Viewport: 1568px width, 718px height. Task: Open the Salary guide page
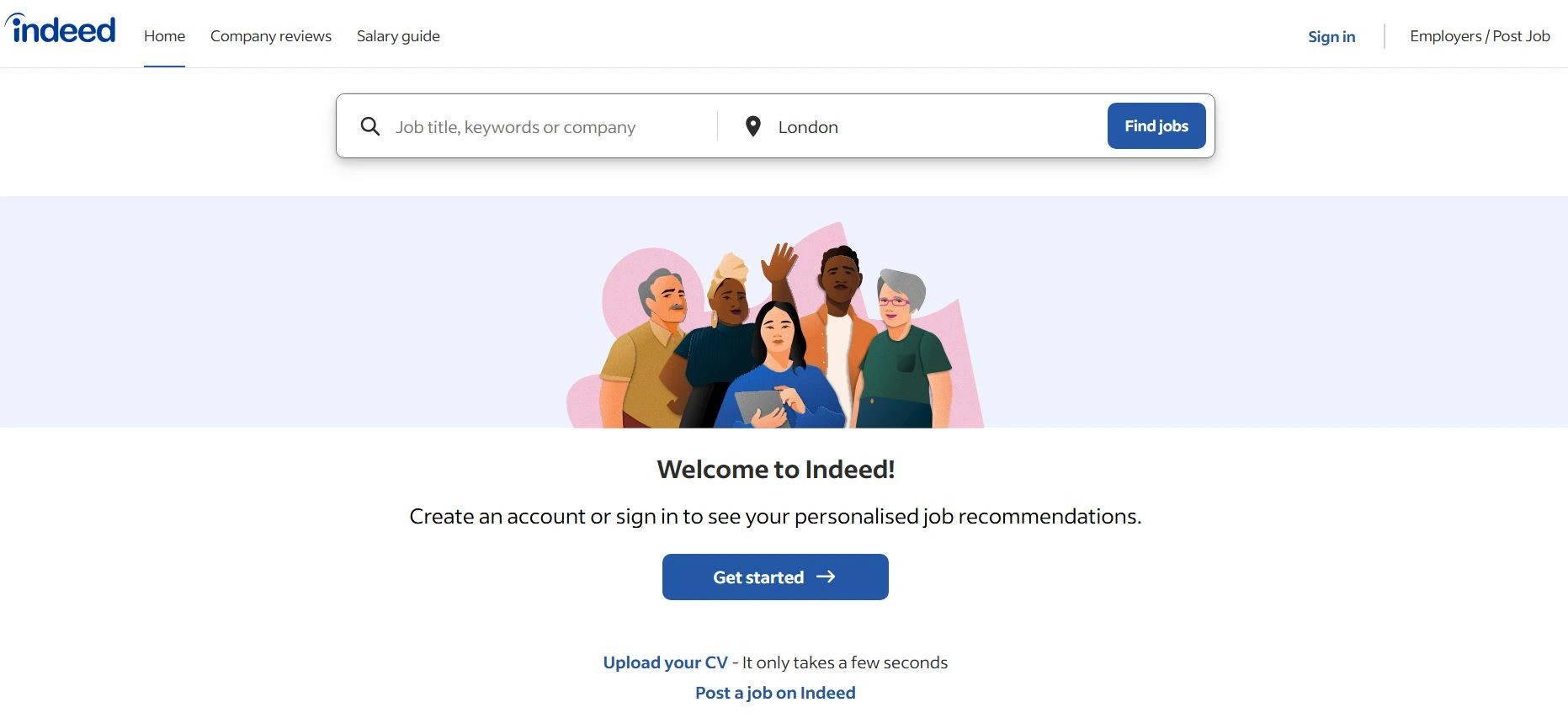pos(398,36)
